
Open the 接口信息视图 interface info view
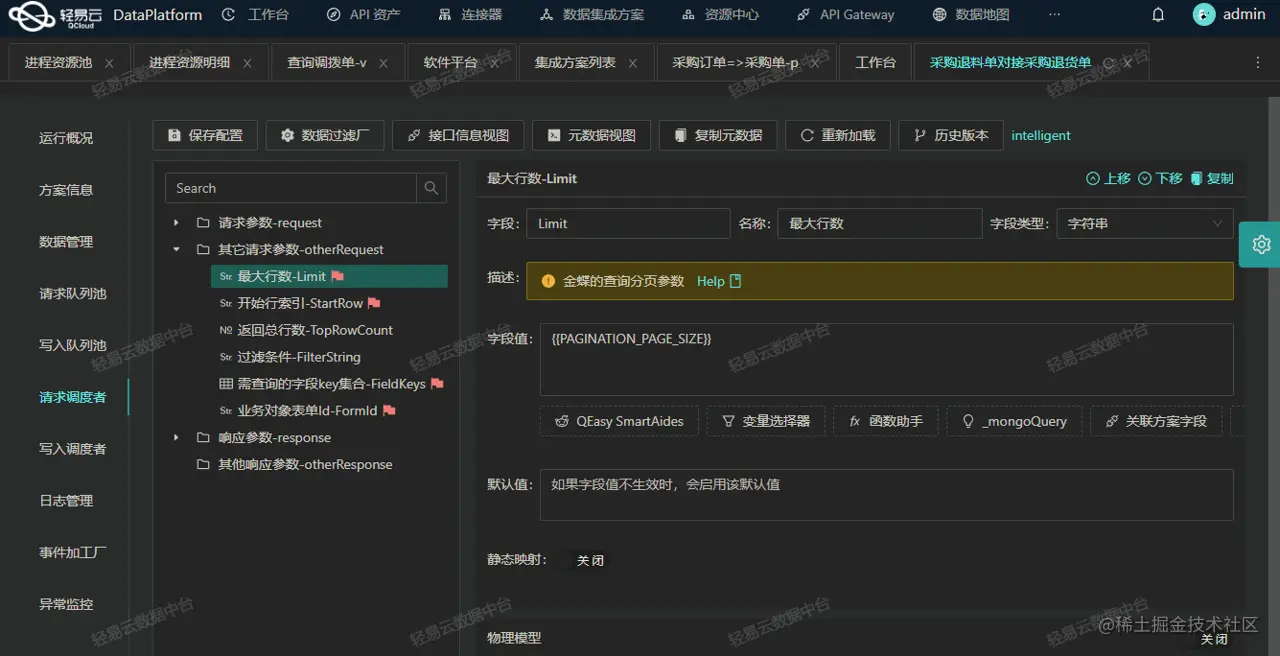[457, 135]
